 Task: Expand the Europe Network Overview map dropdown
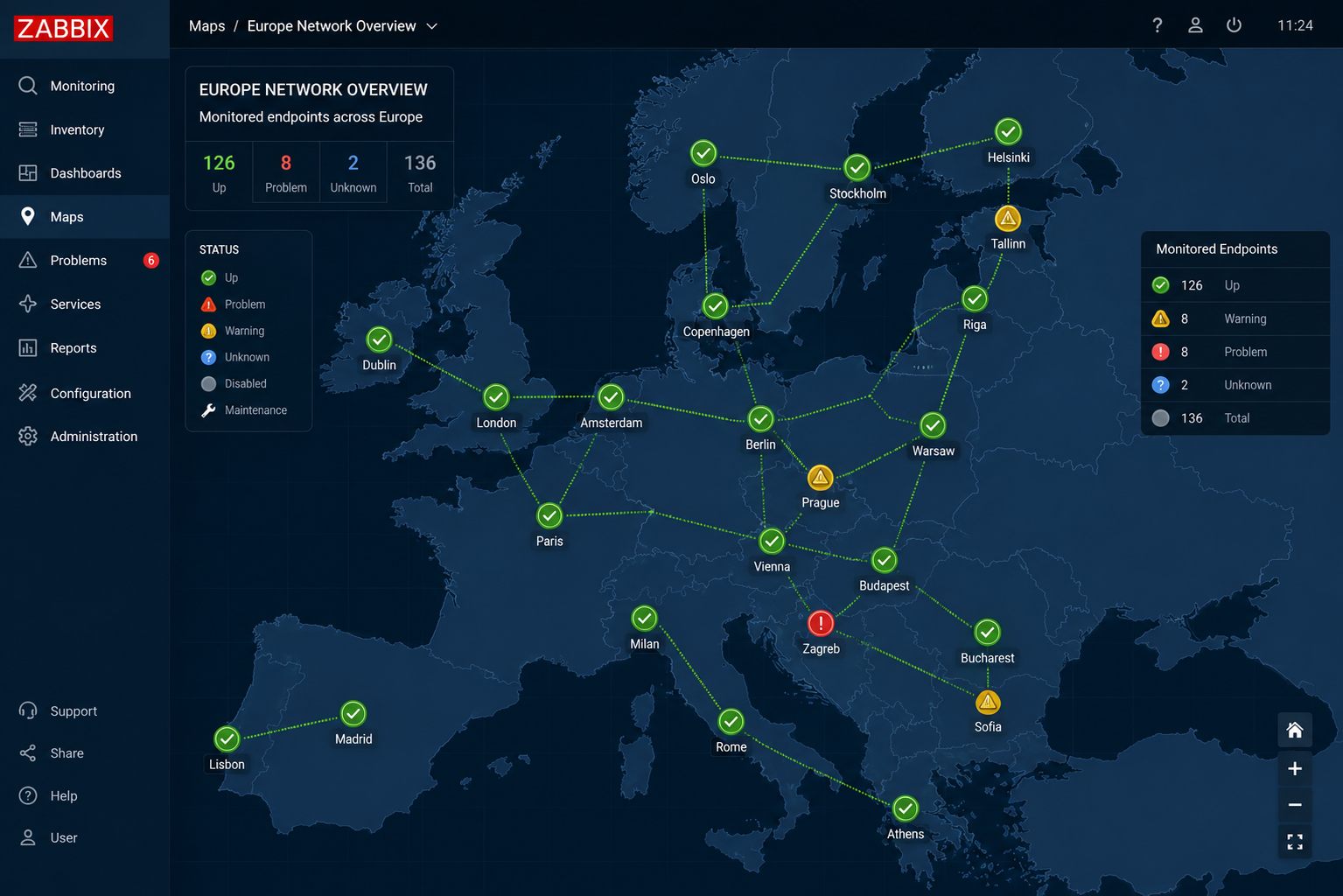431,26
